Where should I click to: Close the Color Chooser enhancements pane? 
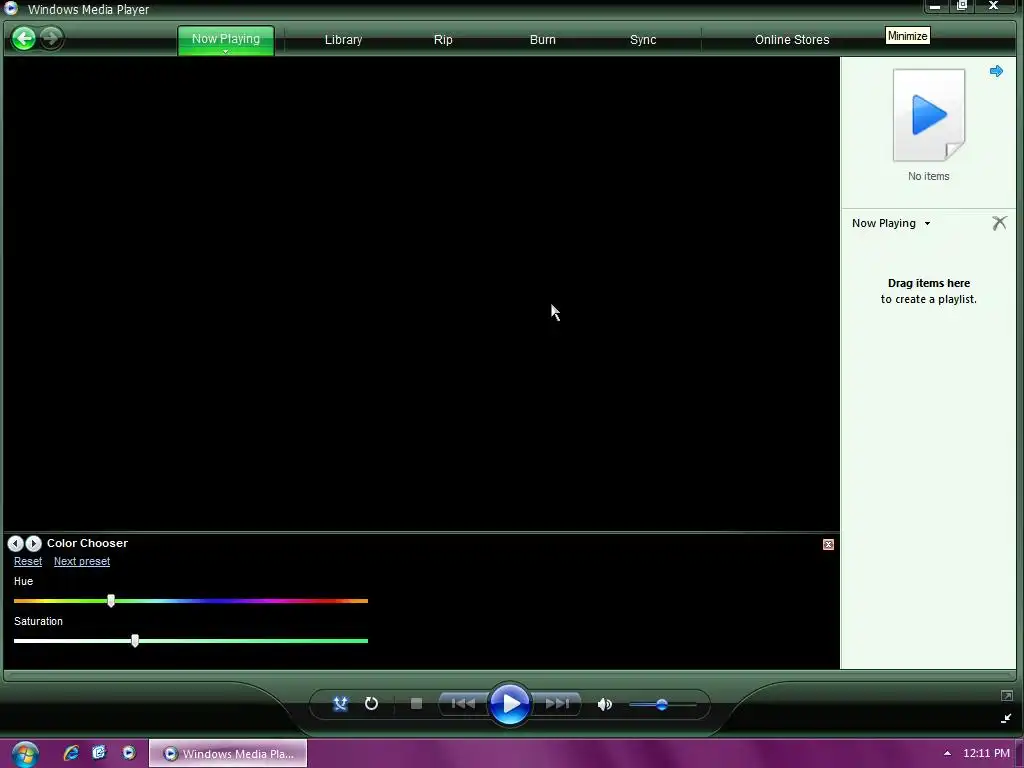[x=828, y=545]
